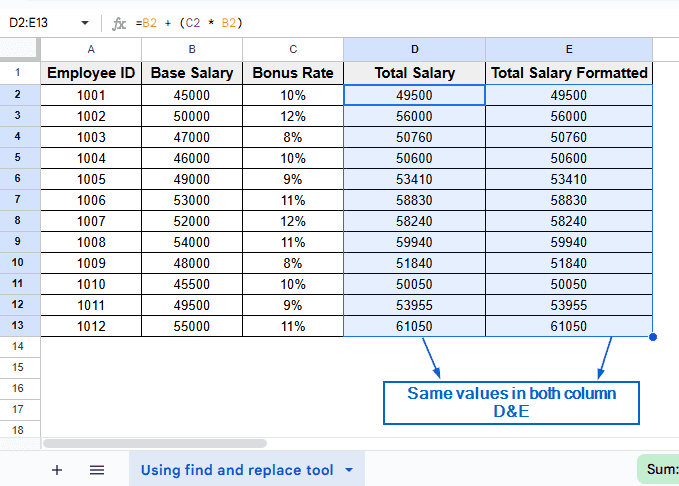Viewport: 679px width, 486px height.
Task: Select row 16 header
Action: point(18,389)
